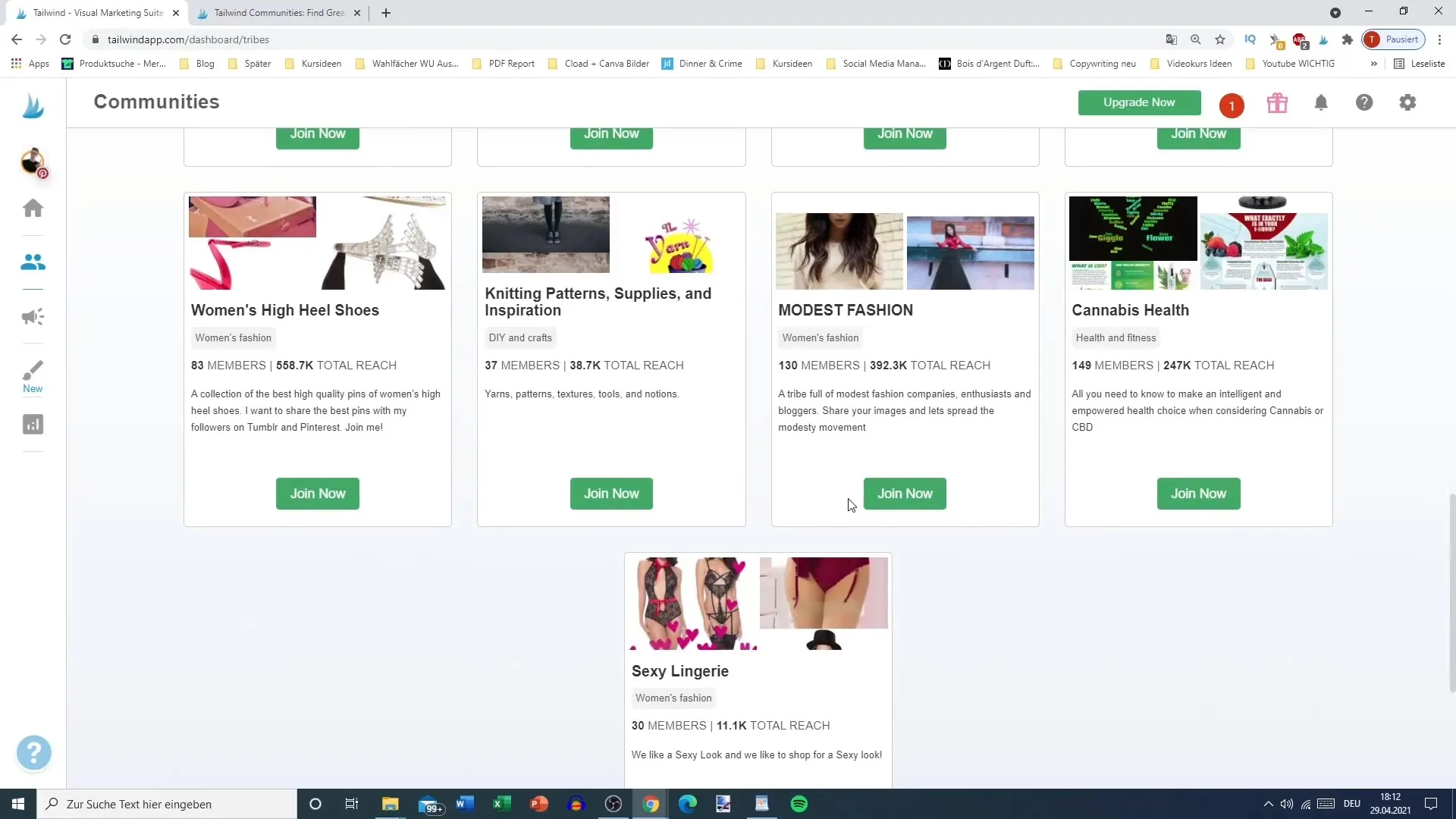Join the Cannabis Health community
The image size is (1456, 819).
click(1199, 493)
